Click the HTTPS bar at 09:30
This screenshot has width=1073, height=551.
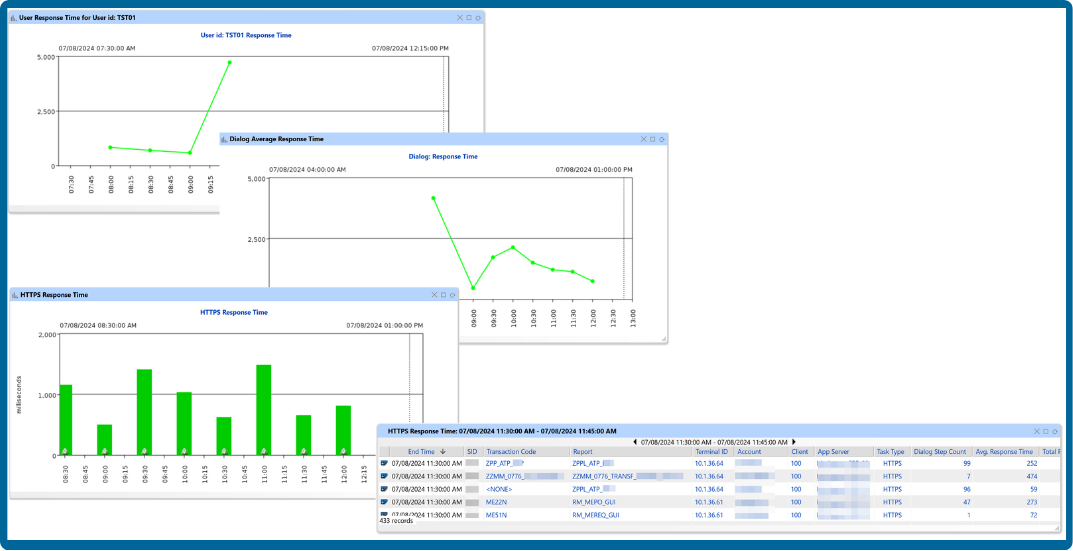pyautogui.click(x=144, y=412)
